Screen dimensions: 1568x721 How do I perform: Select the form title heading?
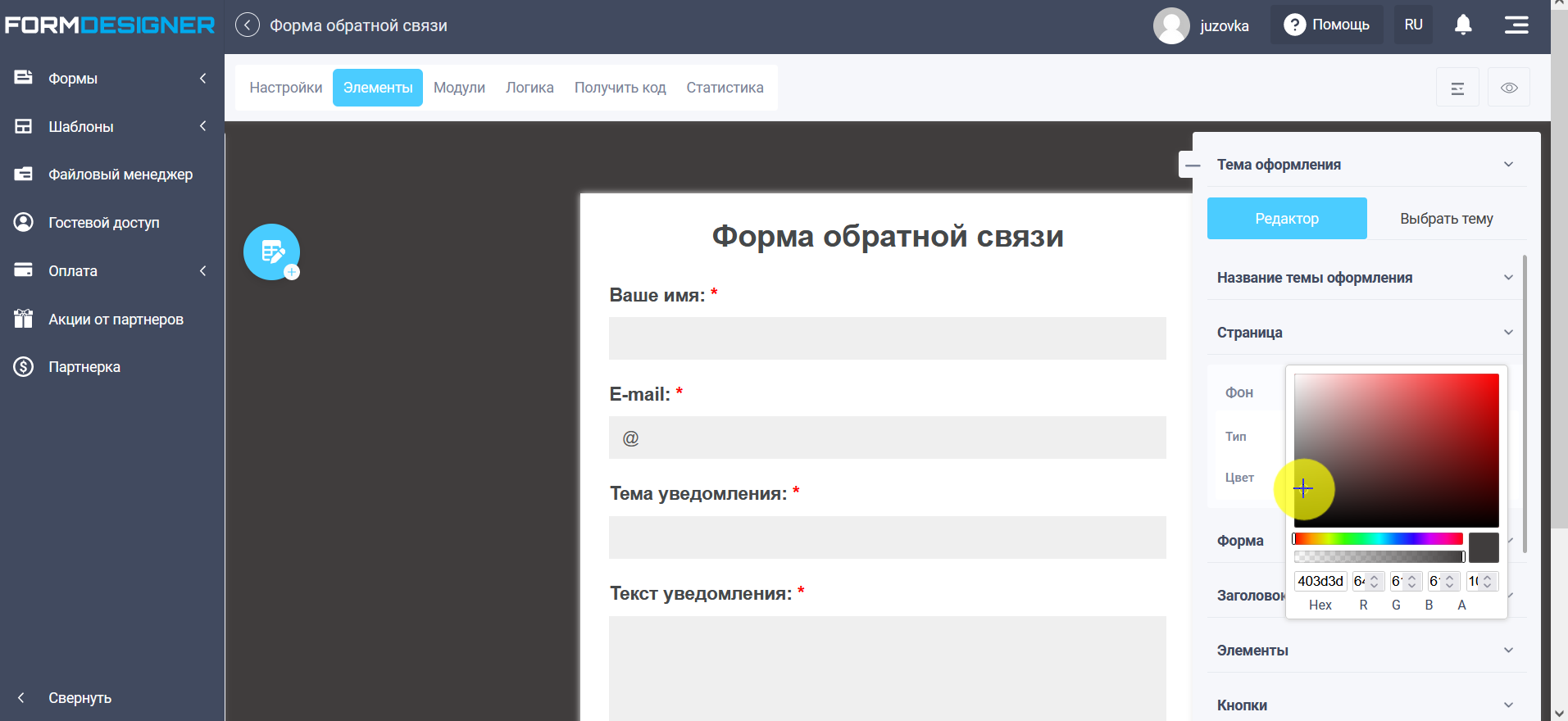coord(888,236)
